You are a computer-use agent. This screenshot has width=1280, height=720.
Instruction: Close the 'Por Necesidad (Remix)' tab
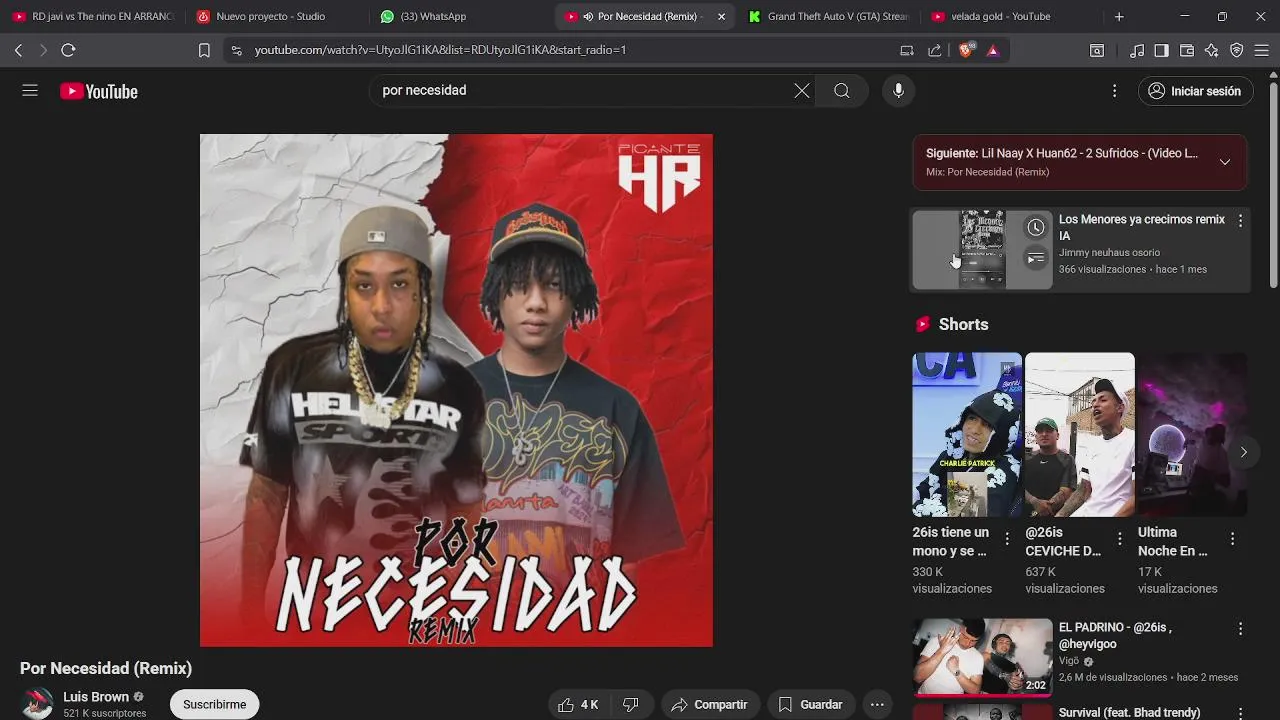click(721, 17)
